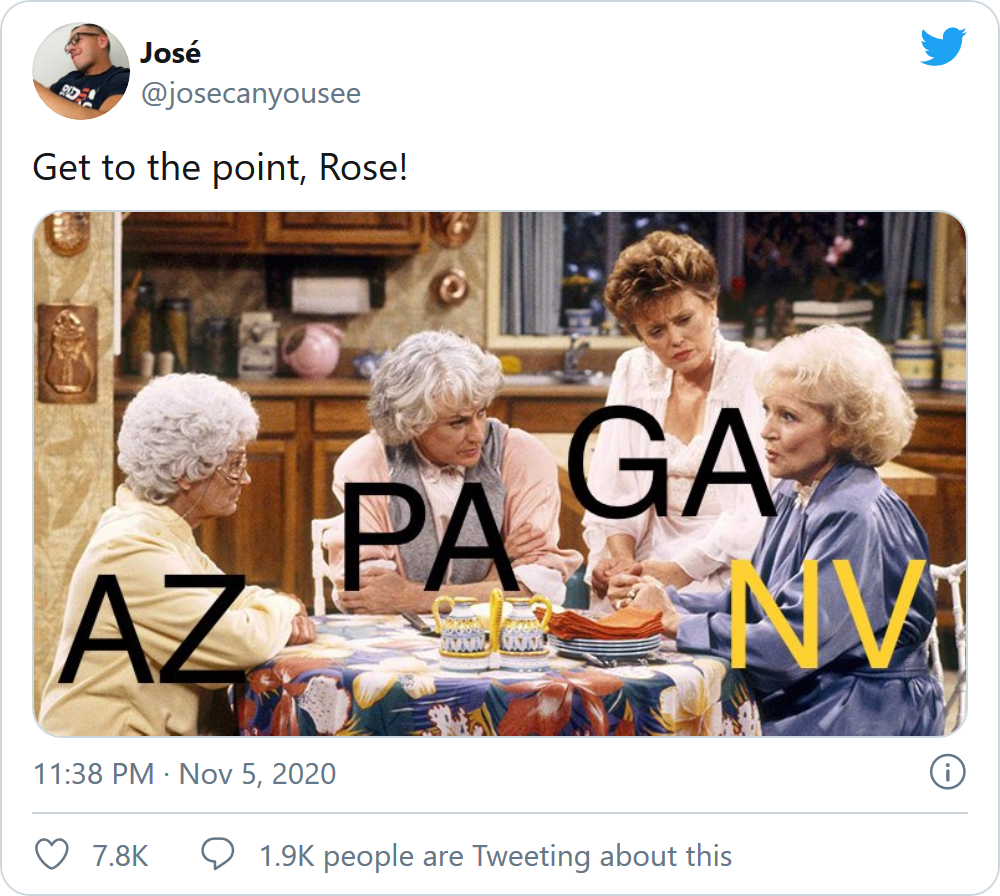Viewport: 1000px width, 896px height.
Task: Click the black PA label in the image
Action: [430, 536]
